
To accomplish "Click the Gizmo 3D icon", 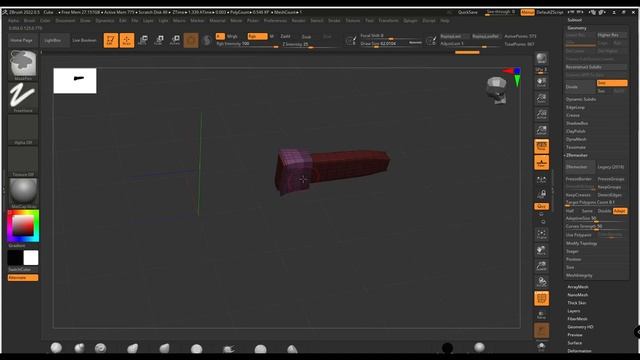I will pos(191,40).
